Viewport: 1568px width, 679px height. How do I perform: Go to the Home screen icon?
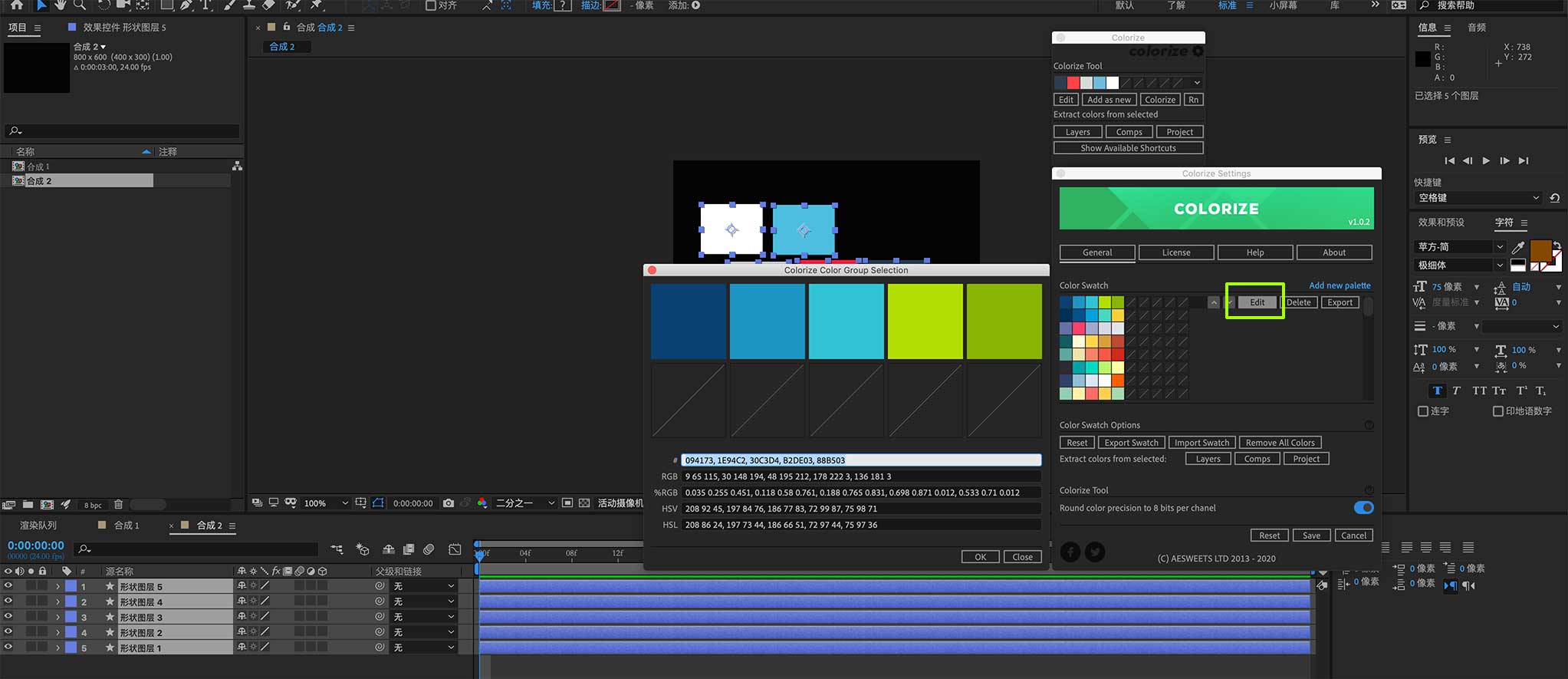coord(16,5)
